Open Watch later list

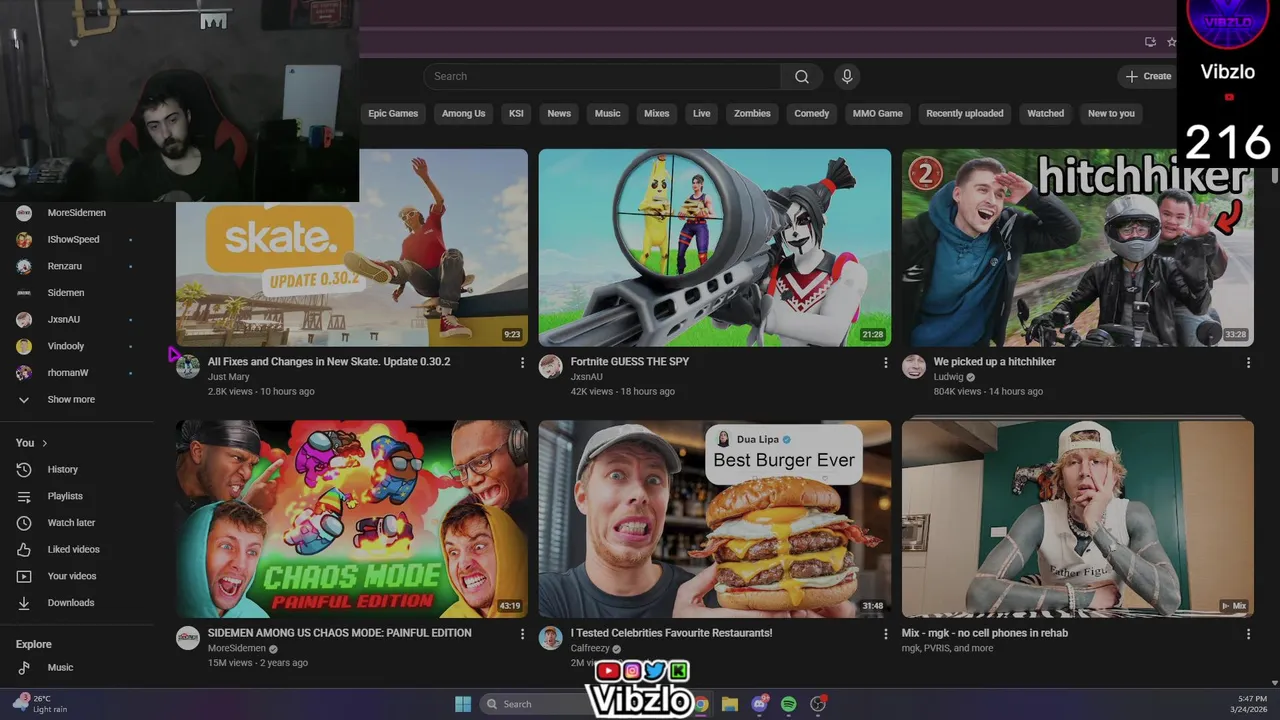[71, 522]
